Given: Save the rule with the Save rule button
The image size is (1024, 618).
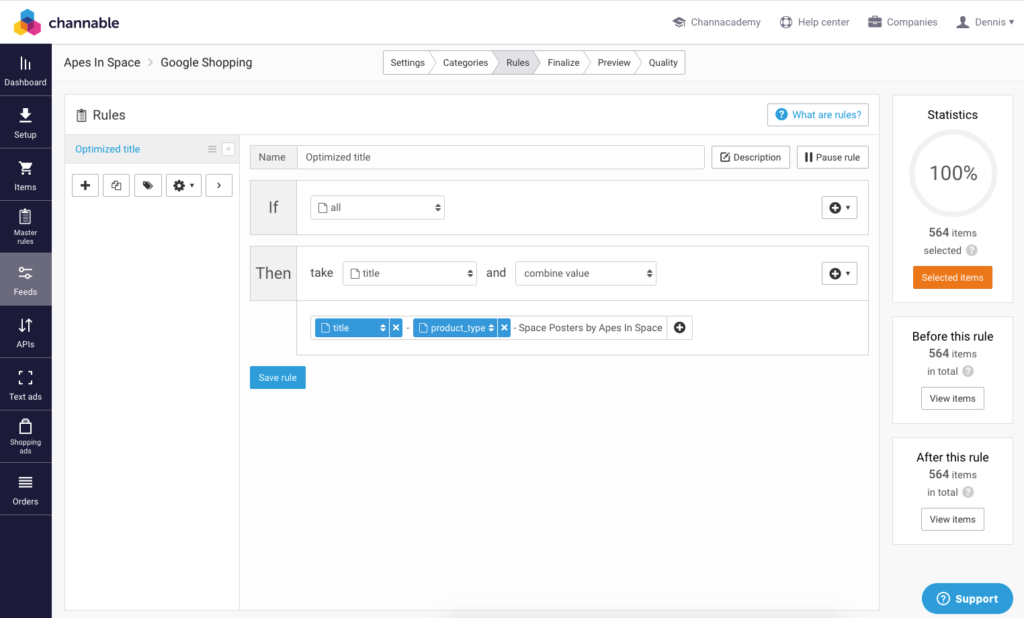Looking at the screenshot, I should [x=277, y=377].
